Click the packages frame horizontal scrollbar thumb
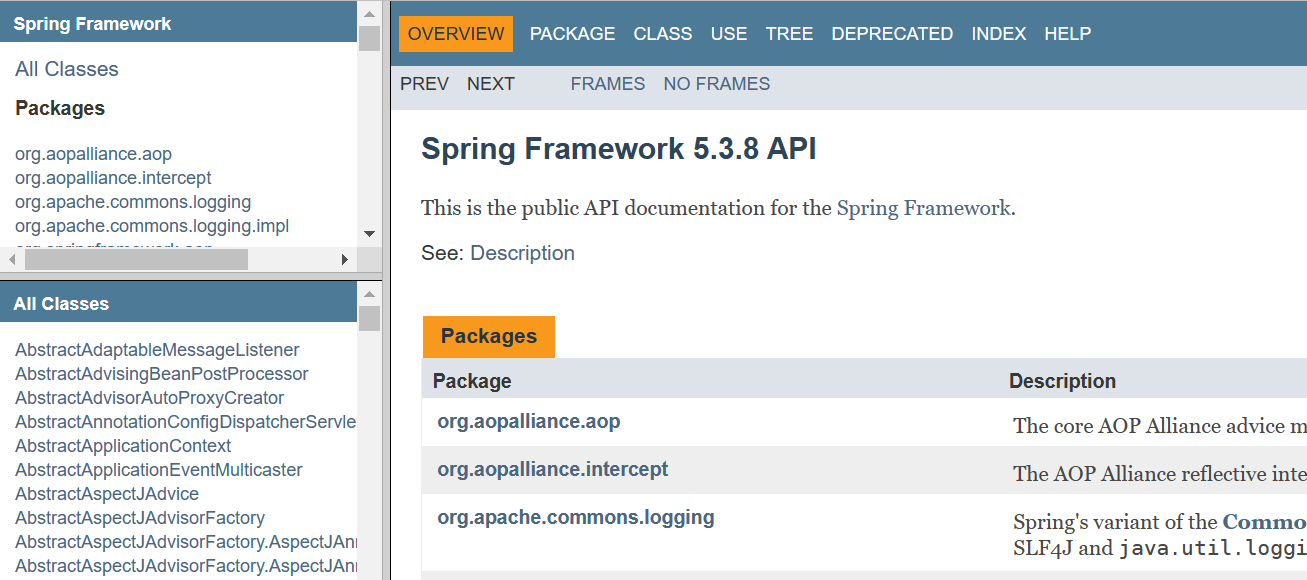 pyautogui.click(x=136, y=259)
